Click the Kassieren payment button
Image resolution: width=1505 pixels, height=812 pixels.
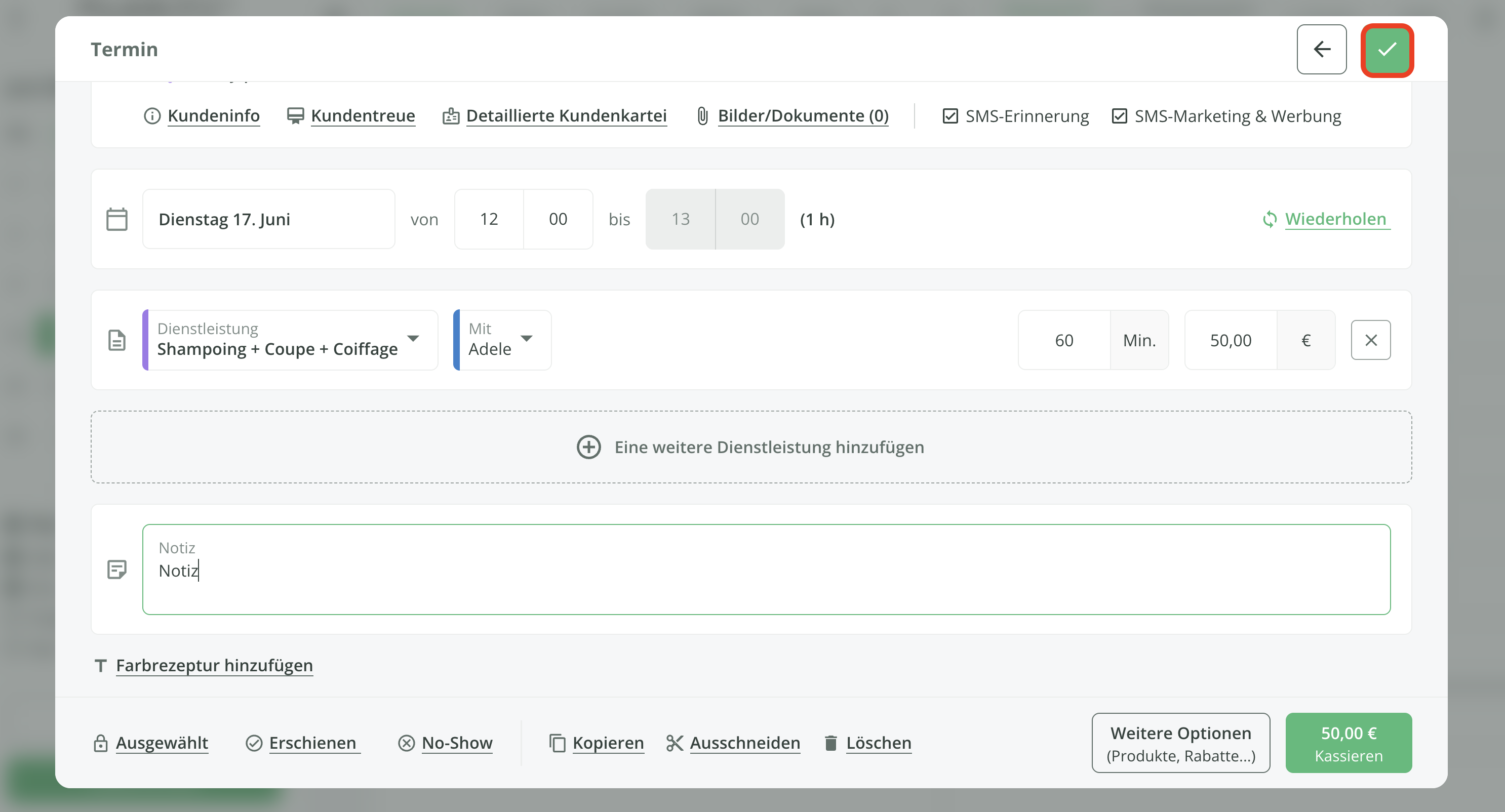click(1349, 743)
